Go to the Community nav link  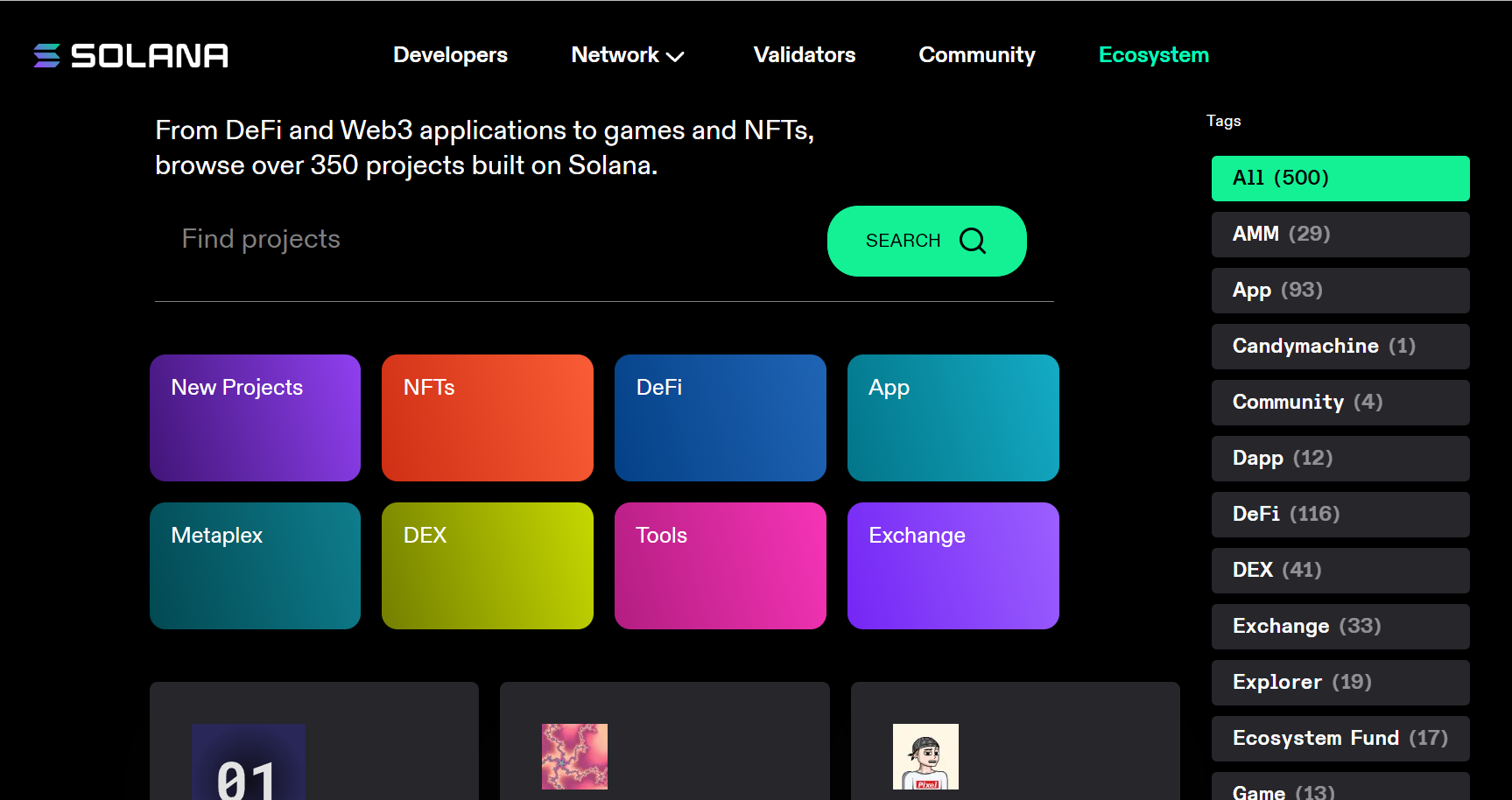point(977,55)
